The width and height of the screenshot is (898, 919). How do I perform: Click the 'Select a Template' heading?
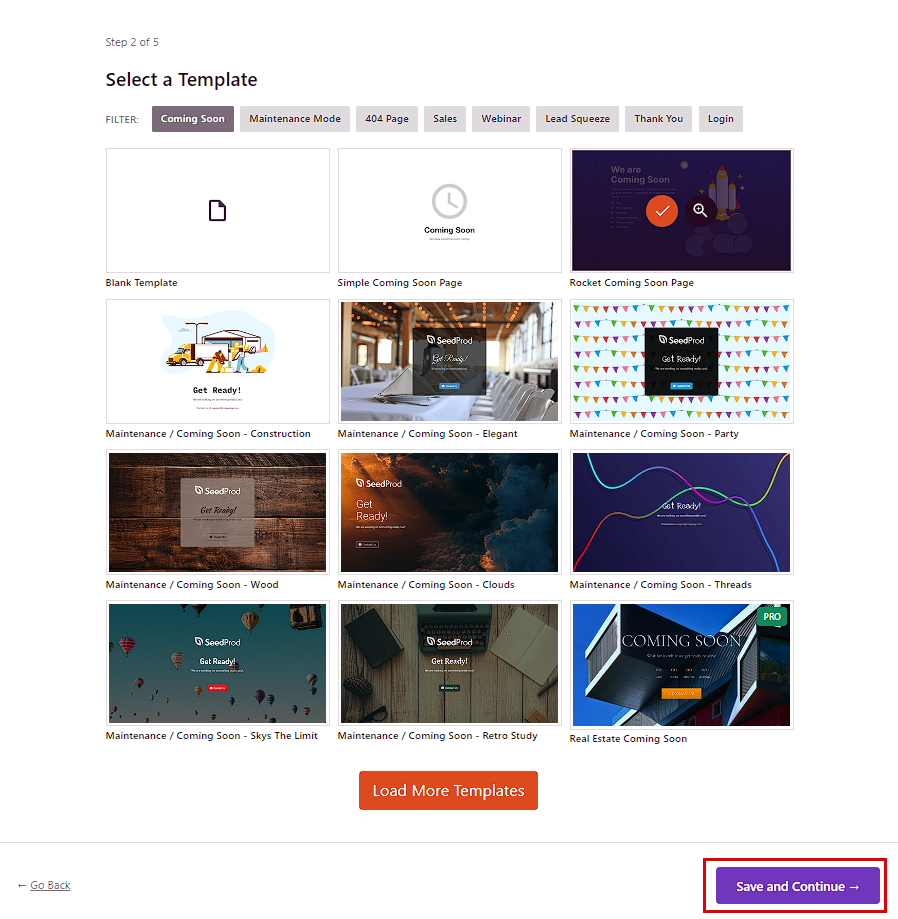click(x=181, y=79)
